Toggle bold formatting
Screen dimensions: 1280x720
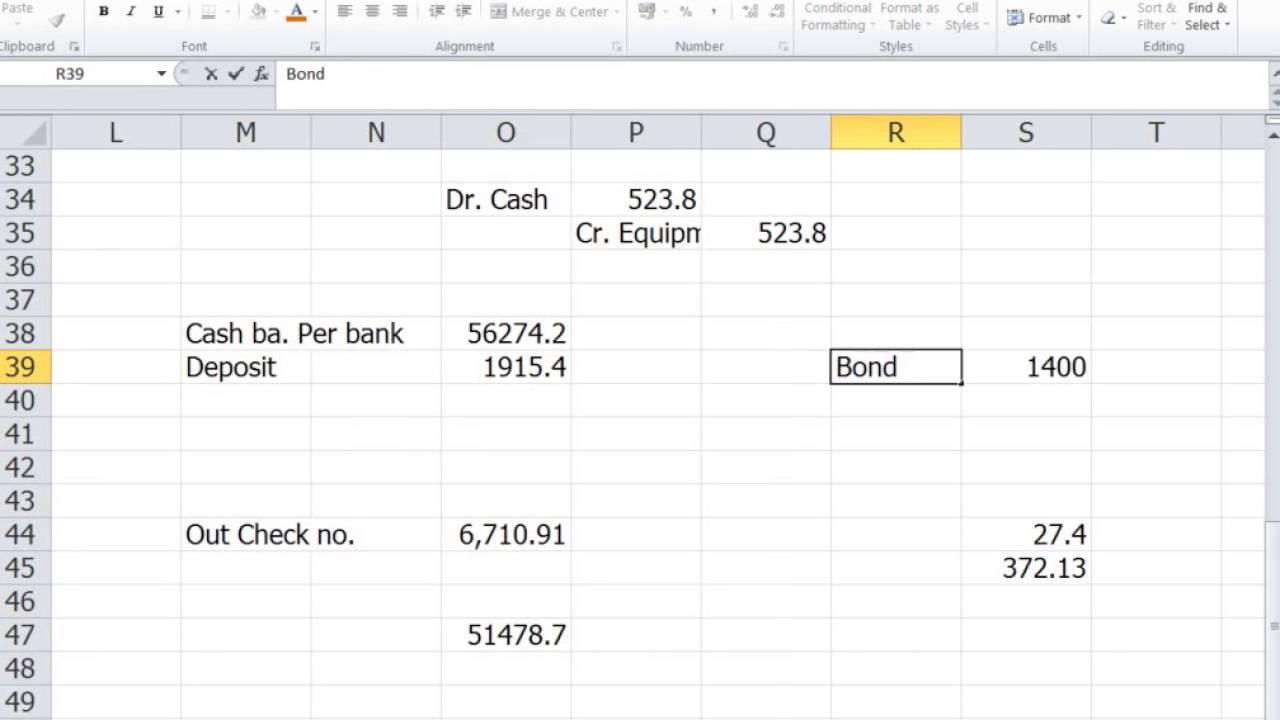(x=103, y=12)
